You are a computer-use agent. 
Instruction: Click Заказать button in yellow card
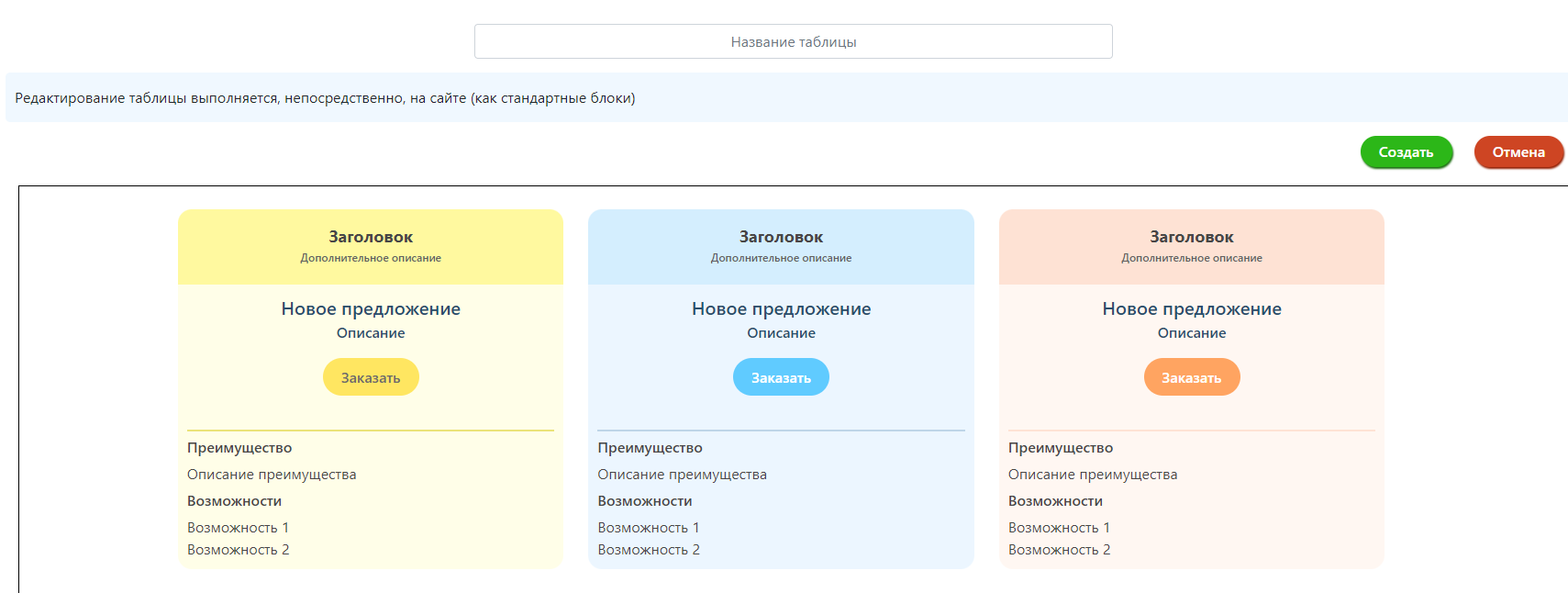(371, 377)
